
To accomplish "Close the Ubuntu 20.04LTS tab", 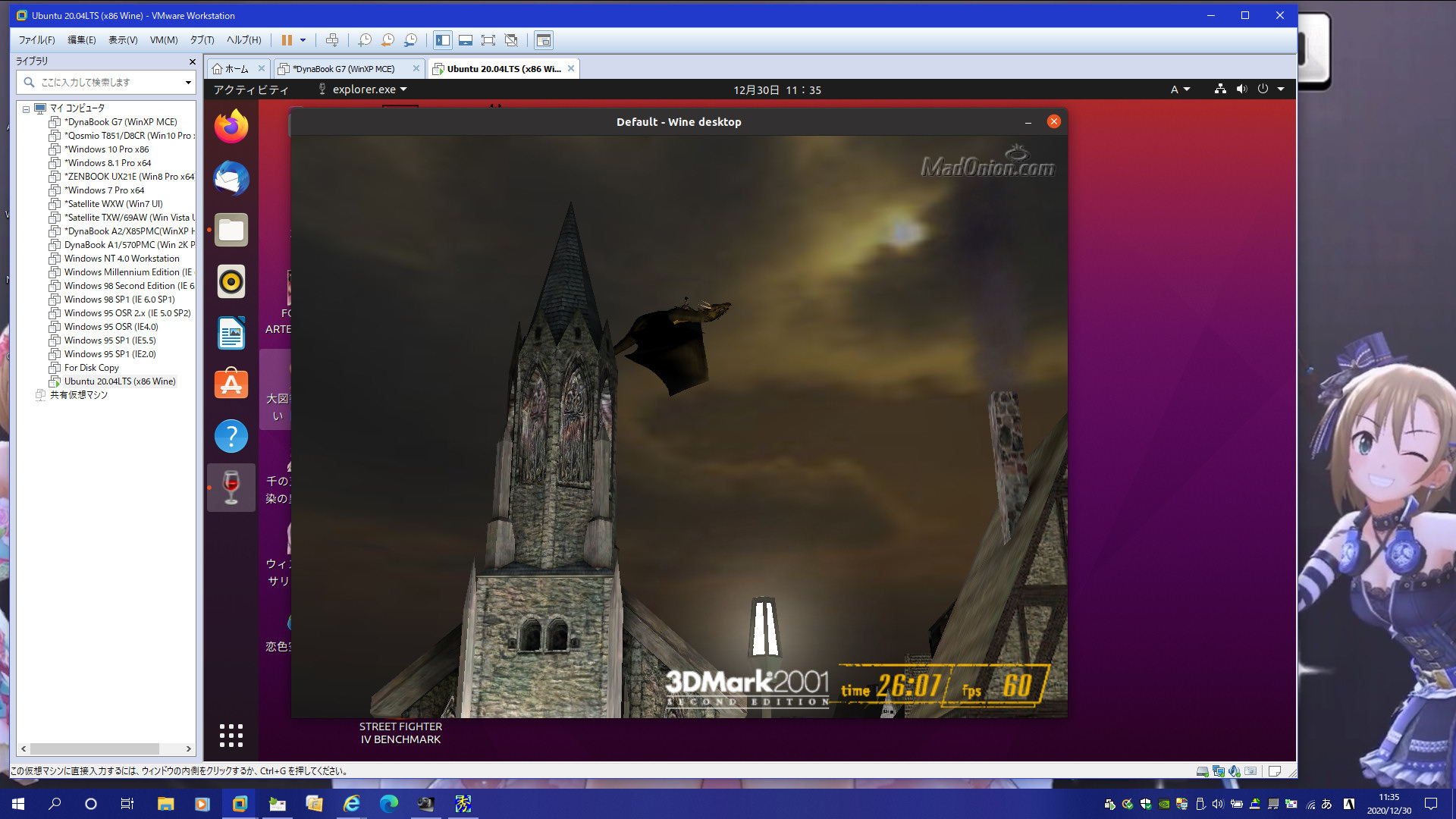I will [571, 68].
